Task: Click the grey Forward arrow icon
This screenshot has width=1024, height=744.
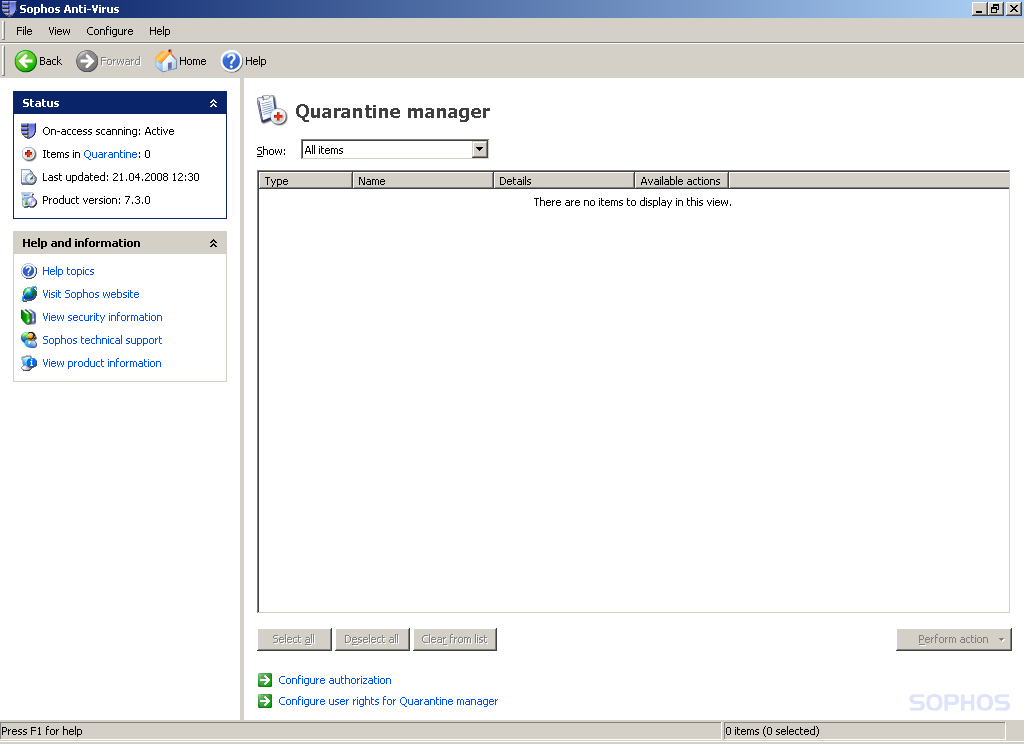Action: pyautogui.click(x=86, y=61)
